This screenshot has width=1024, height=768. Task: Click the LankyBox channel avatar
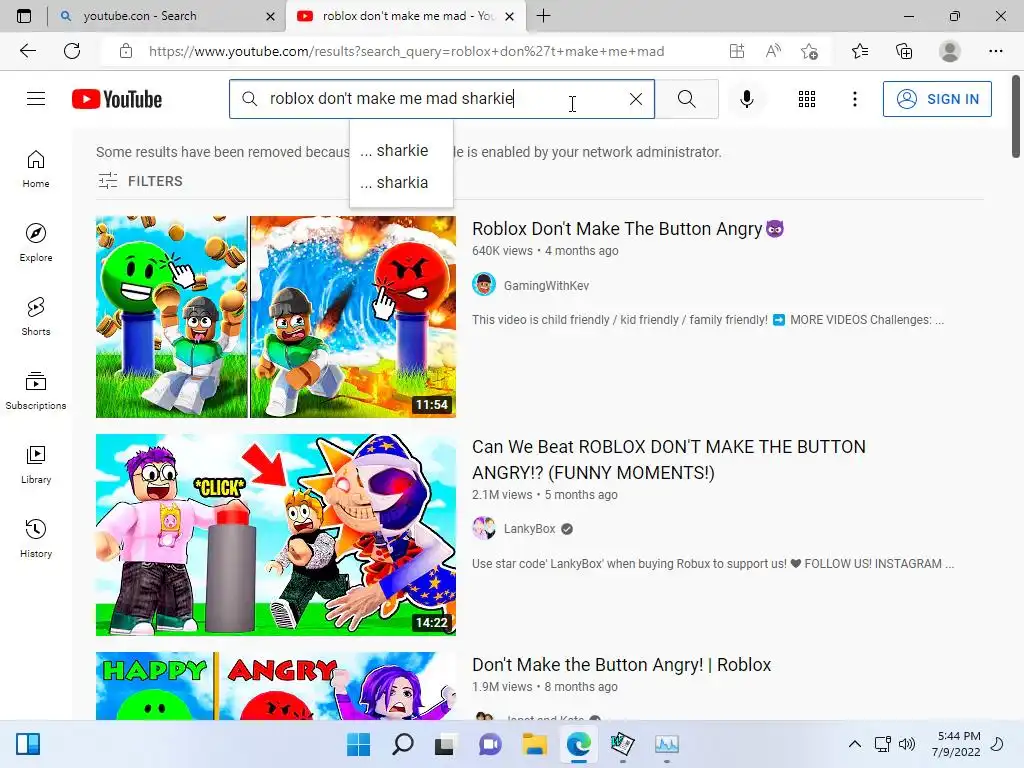click(x=484, y=528)
